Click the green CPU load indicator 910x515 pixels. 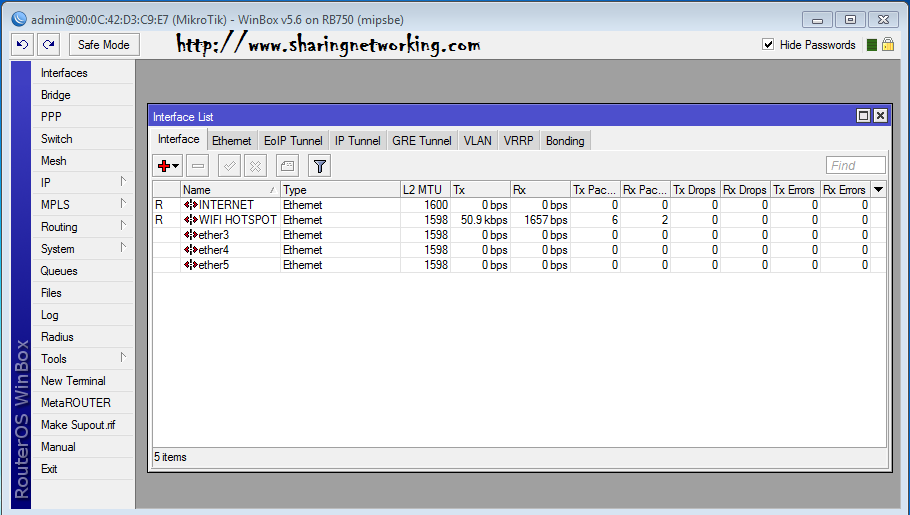coord(871,45)
